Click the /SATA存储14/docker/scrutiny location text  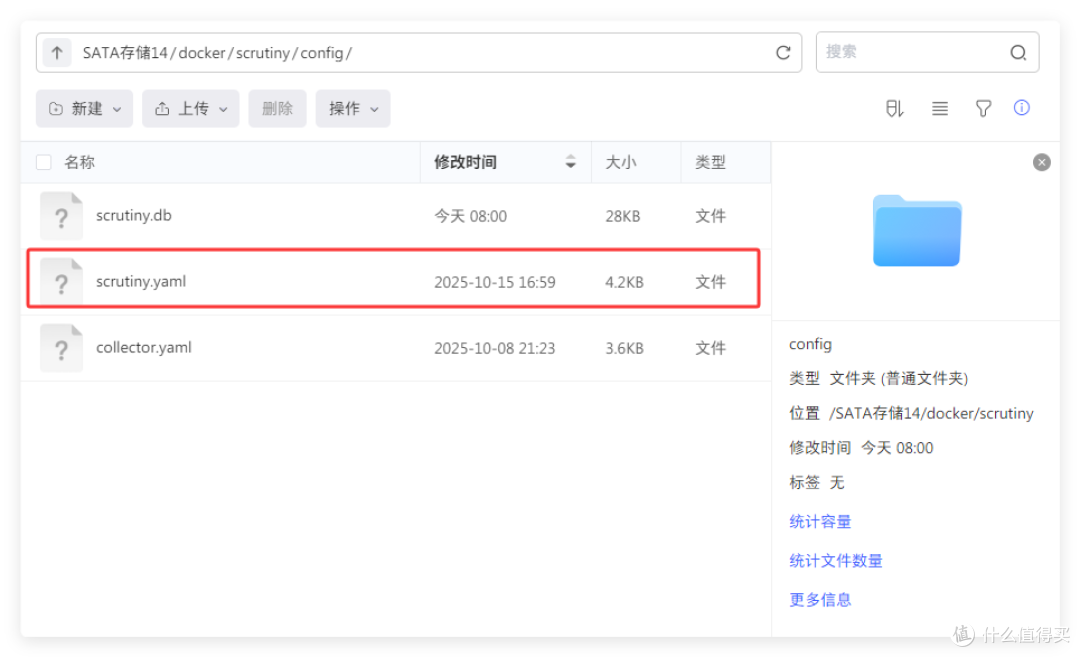[x=931, y=413]
